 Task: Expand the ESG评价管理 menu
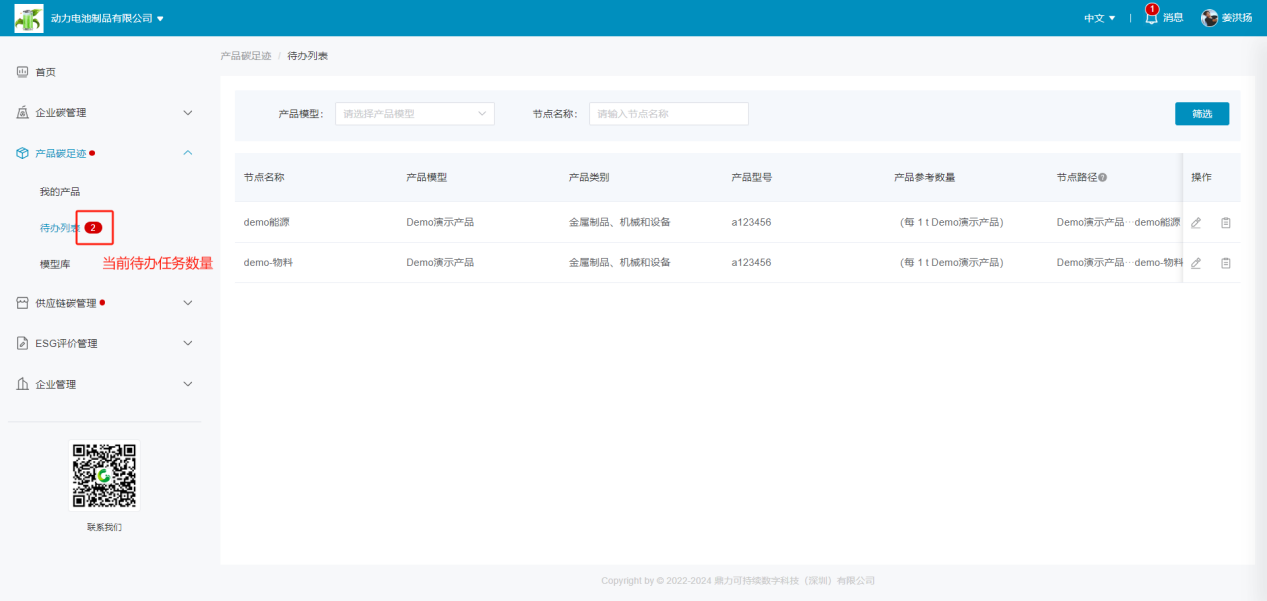[x=105, y=344]
